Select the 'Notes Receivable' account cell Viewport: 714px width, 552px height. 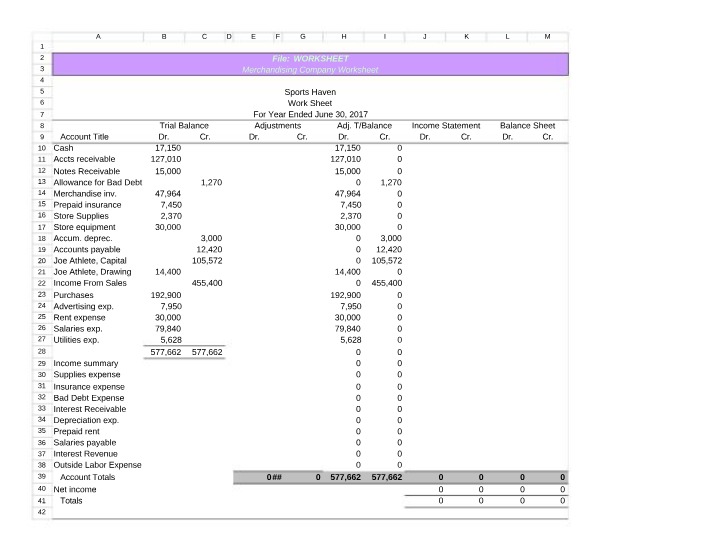(x=87, y=171)
